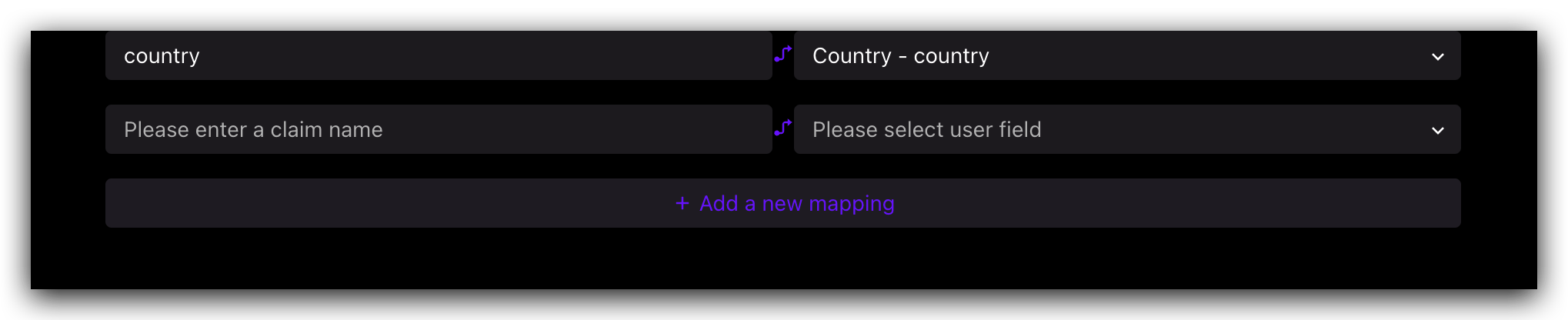
Task: Click the chevron arrow on the unselected user field
Action: (1437, 130)
